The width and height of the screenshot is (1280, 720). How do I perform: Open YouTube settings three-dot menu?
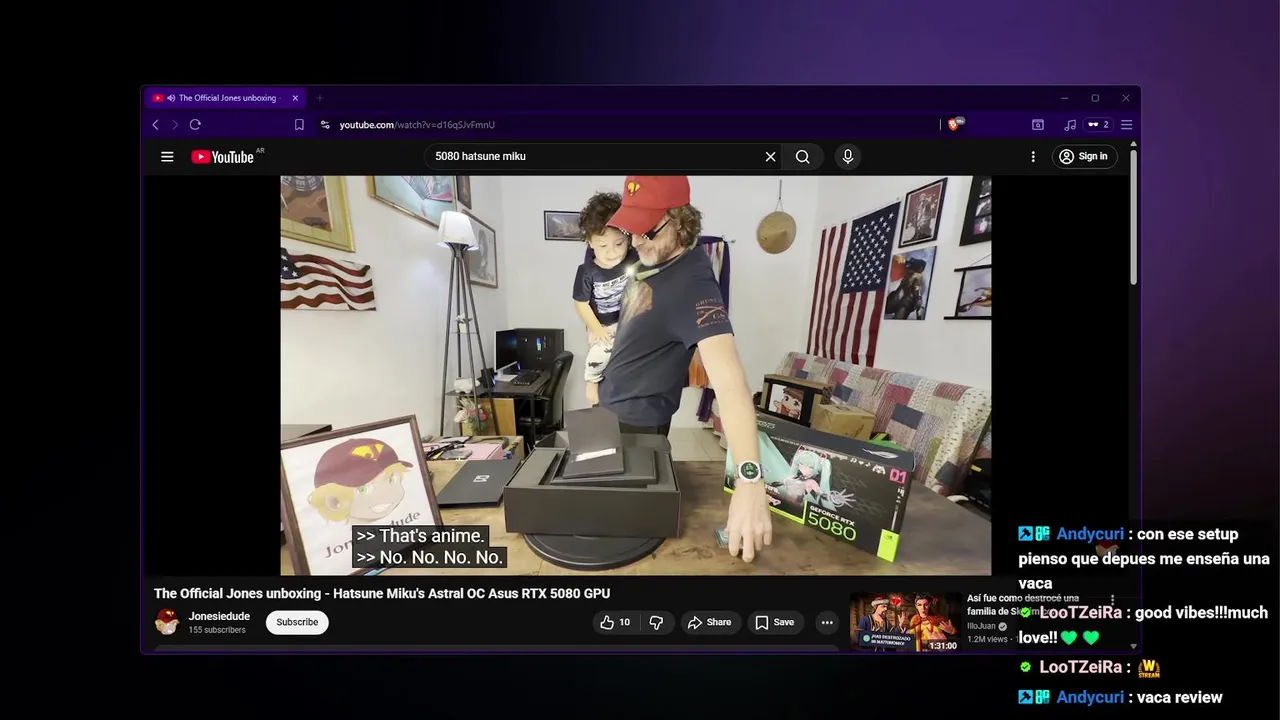point(1033,156)
